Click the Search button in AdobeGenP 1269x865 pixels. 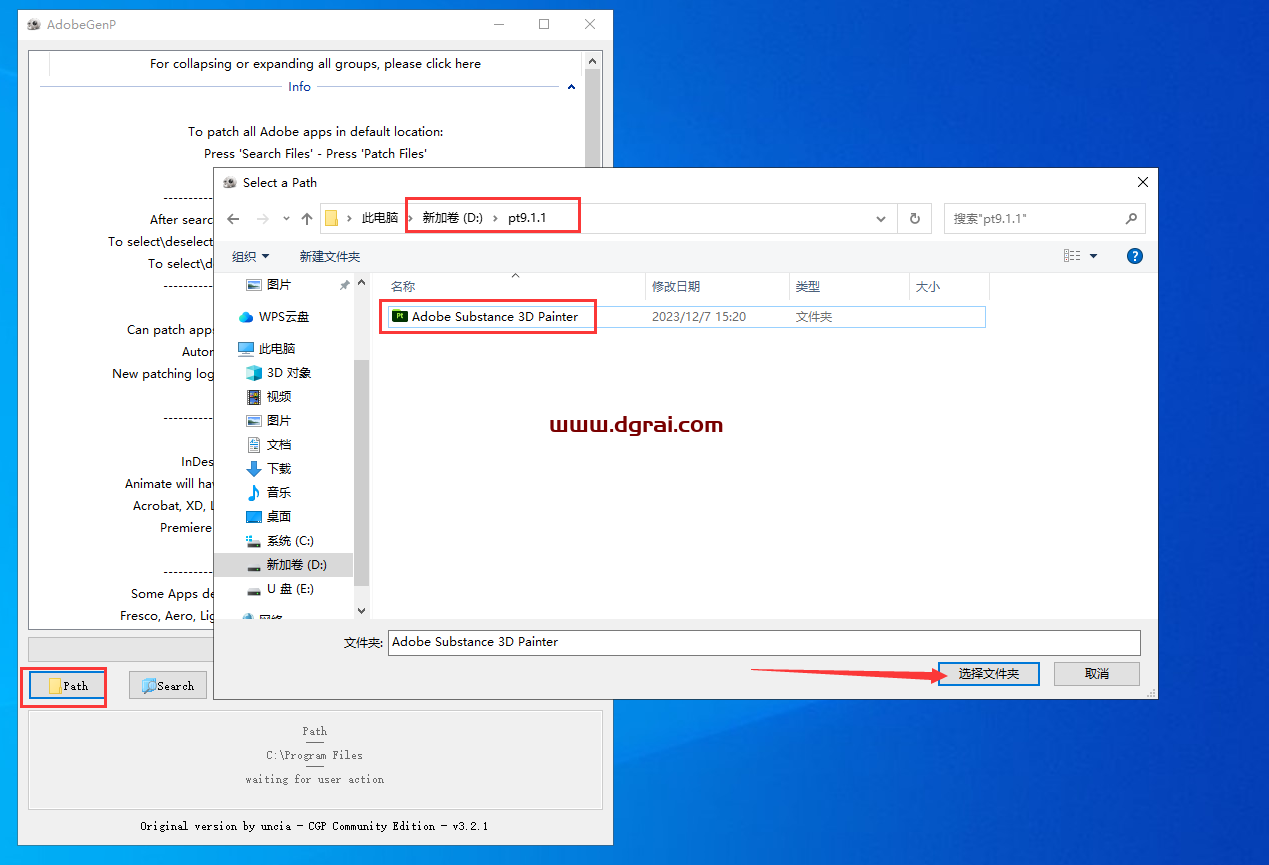pyautogui.click(x=168, y=686)
